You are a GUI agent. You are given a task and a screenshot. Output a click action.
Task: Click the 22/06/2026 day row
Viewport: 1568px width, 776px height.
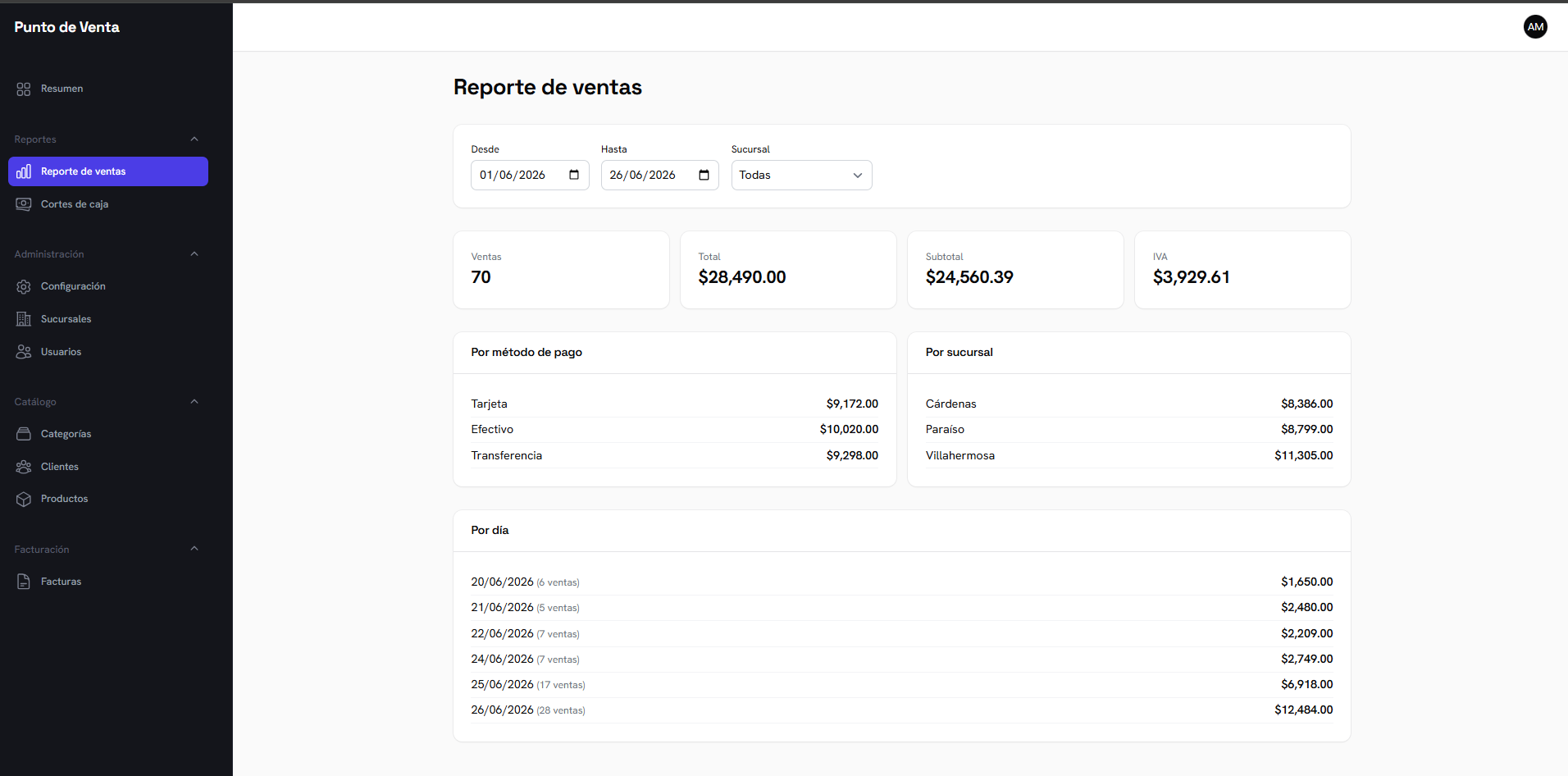902,633
